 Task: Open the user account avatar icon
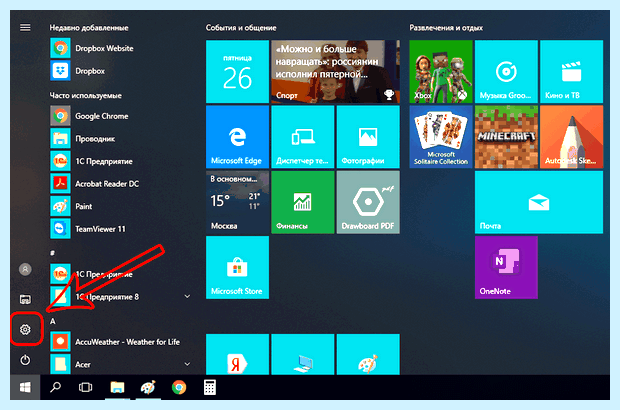[x=25, y=269]
